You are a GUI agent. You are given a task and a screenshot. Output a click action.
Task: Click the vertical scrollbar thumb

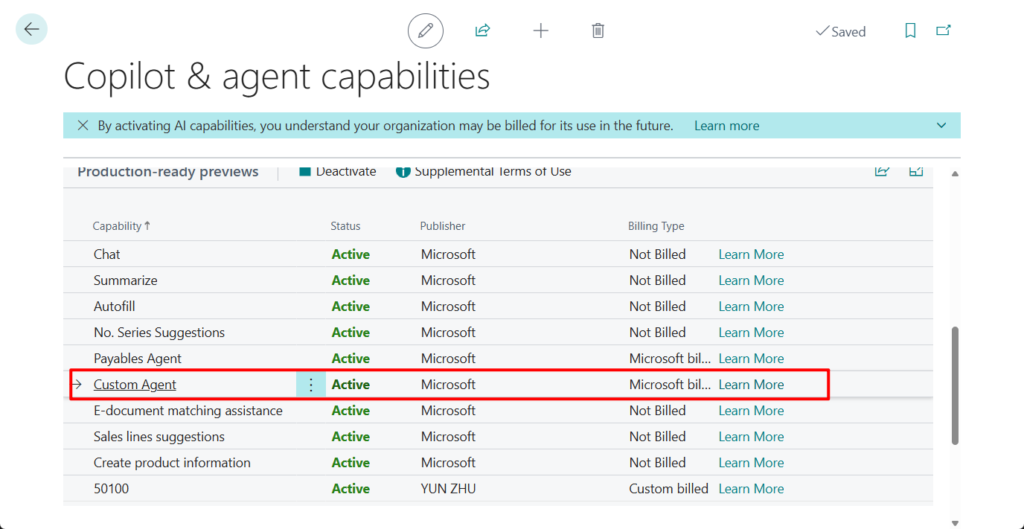(x=955, y=385)
